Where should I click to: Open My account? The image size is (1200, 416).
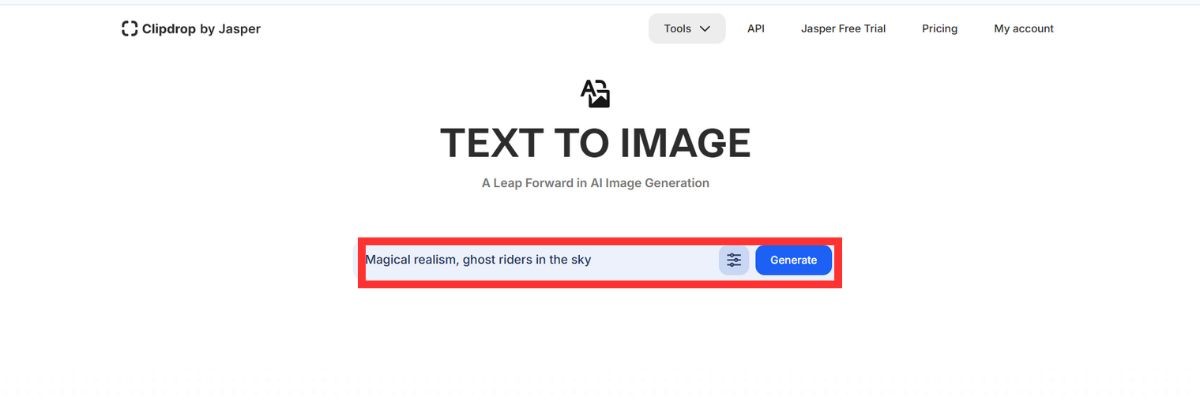1024,29
